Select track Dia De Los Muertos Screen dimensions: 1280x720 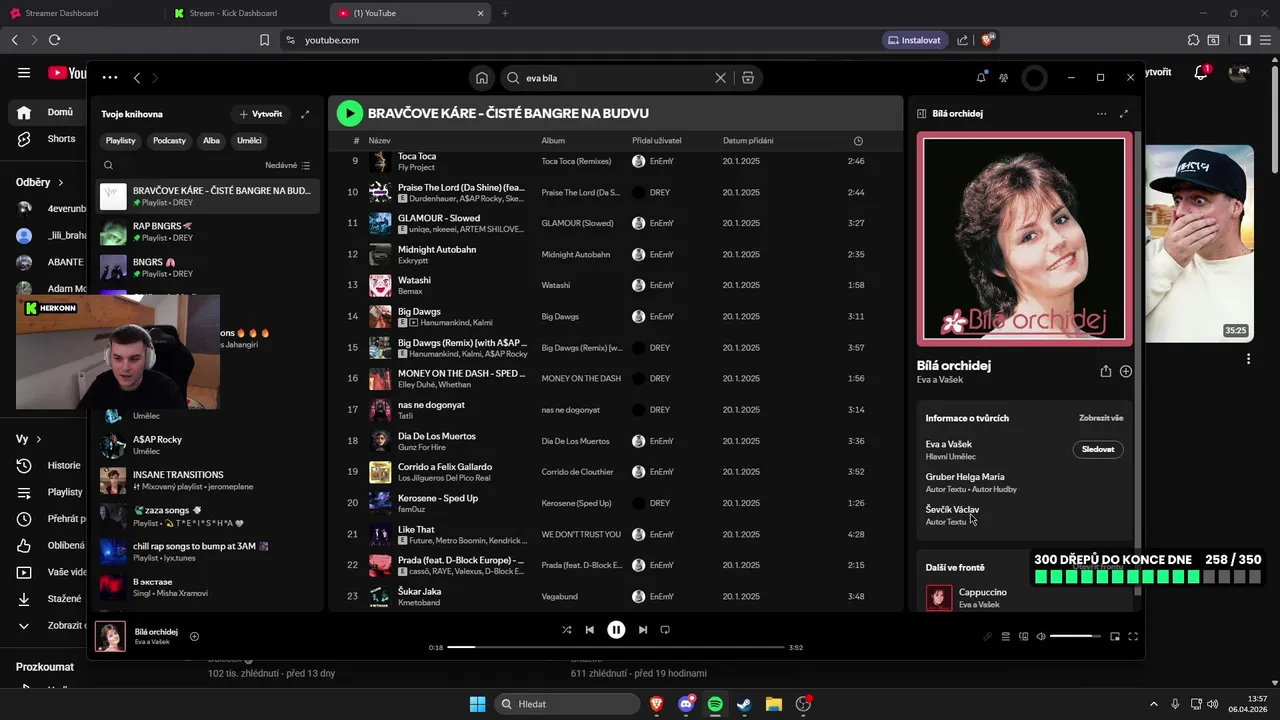coord(615,441)
